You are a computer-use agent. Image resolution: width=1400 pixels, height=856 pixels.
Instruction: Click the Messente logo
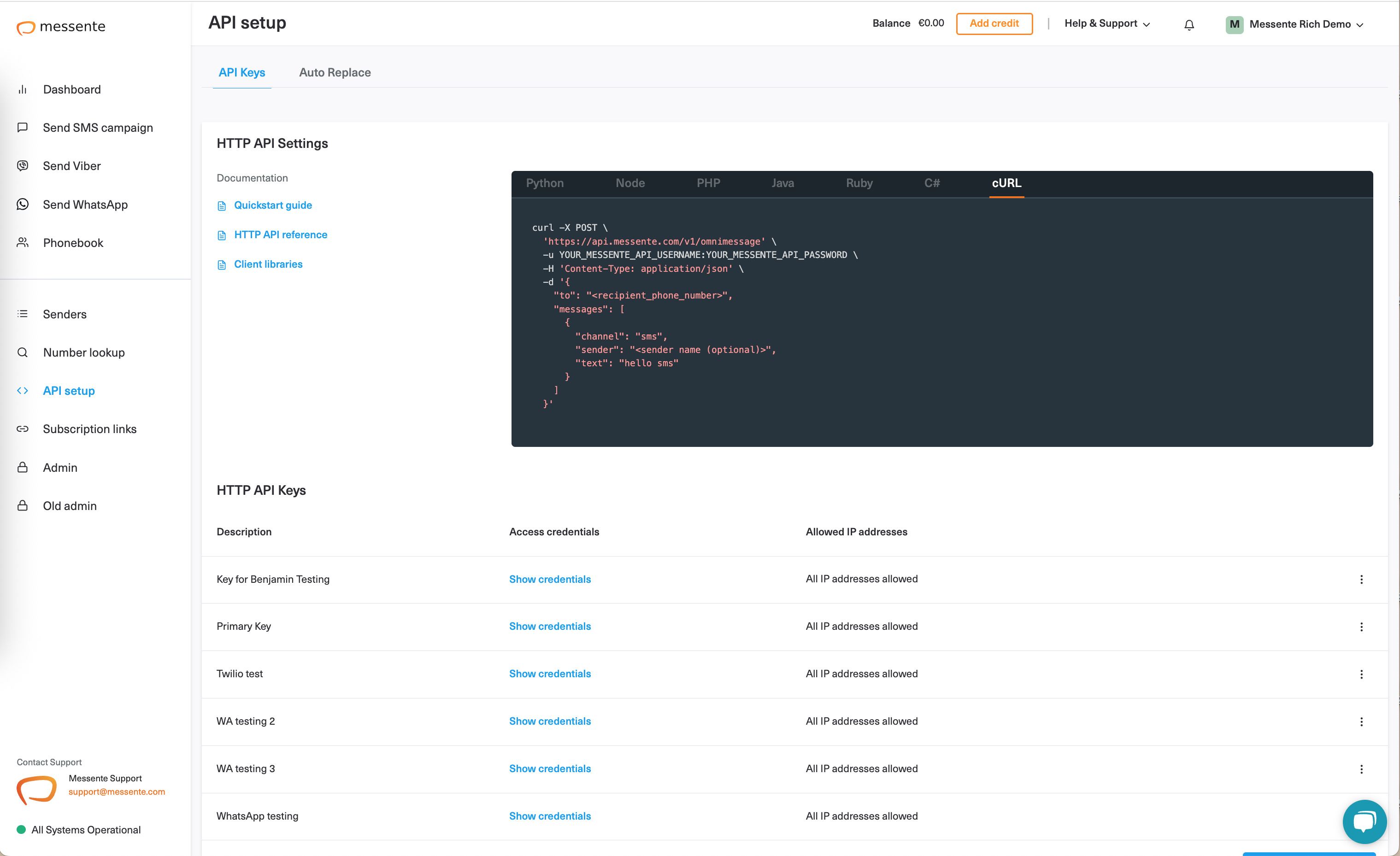point(61,27)
